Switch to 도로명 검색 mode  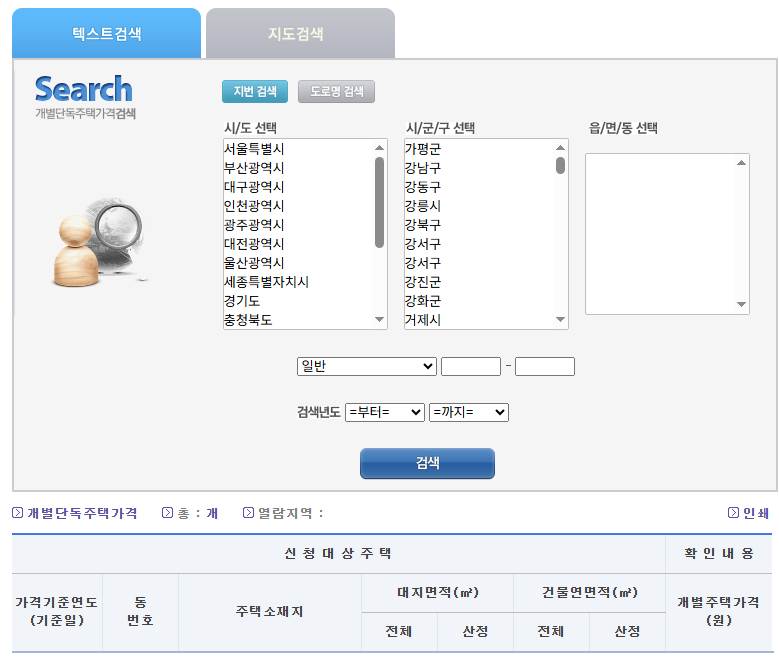(336, 91)
